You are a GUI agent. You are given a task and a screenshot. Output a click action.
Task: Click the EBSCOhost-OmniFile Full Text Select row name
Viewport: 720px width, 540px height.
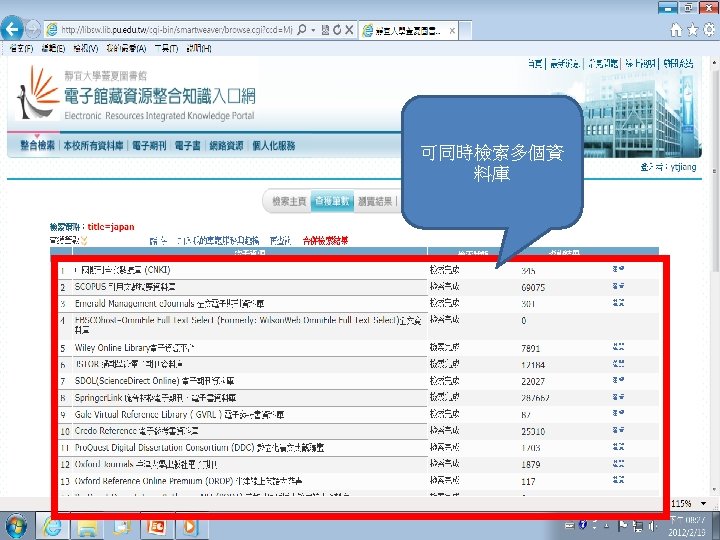pos(248,325)
